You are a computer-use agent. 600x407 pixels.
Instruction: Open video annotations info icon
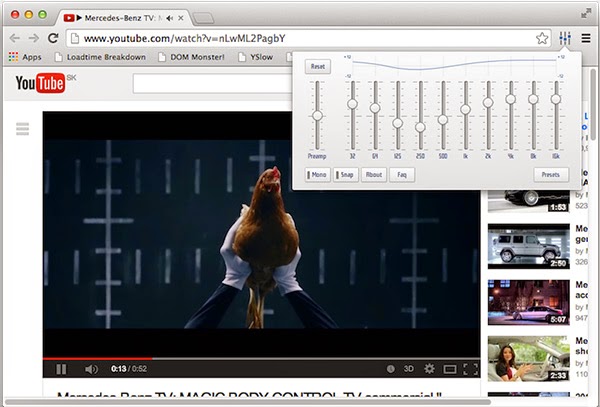(391, 369)
